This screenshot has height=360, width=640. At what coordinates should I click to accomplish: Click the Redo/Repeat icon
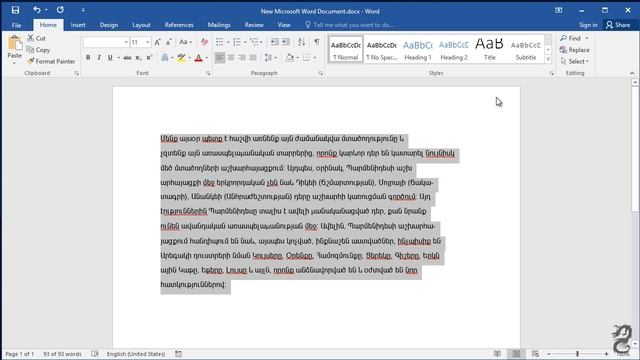pyautogui.click(x=60, y=10)
